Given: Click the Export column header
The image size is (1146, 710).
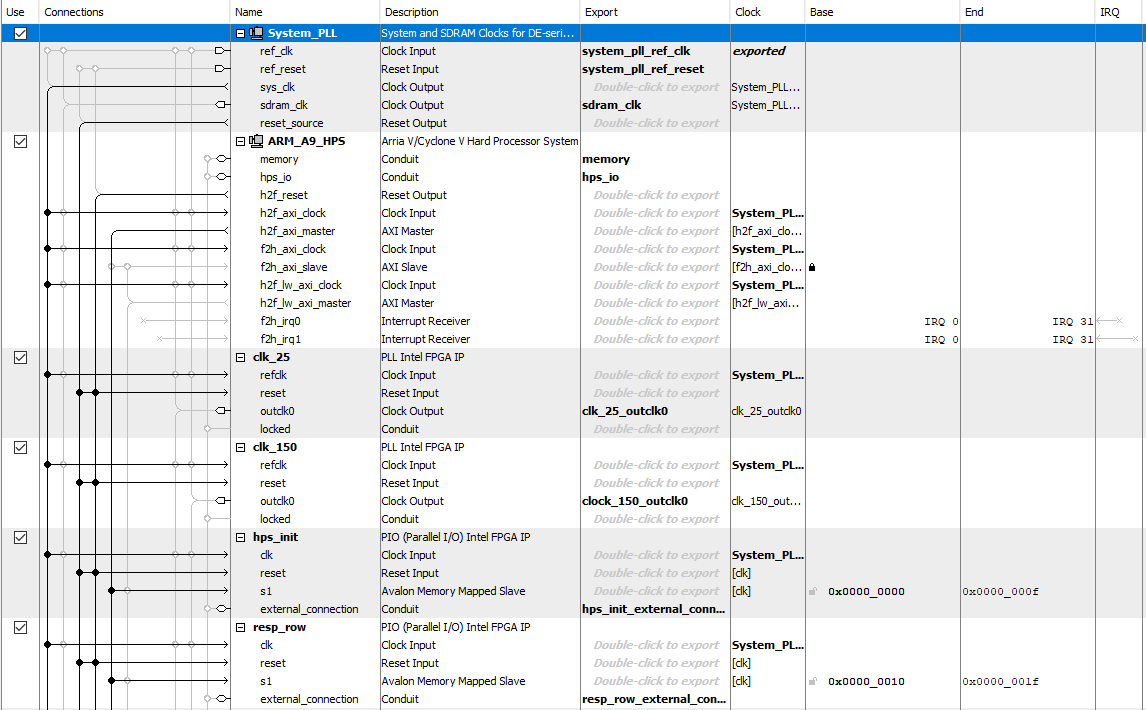Looking at the screenshot, I should [x=601, y=12].
